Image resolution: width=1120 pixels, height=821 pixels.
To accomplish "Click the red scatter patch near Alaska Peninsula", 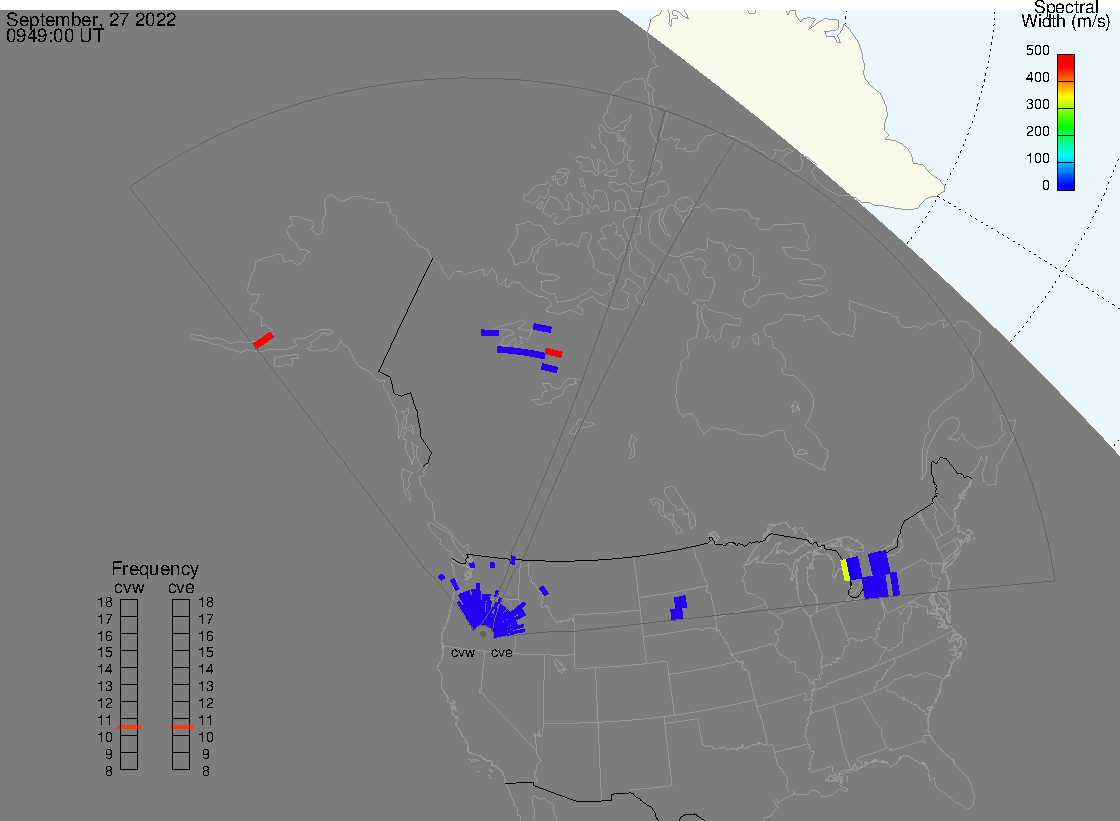I will (x=264, y=340).
